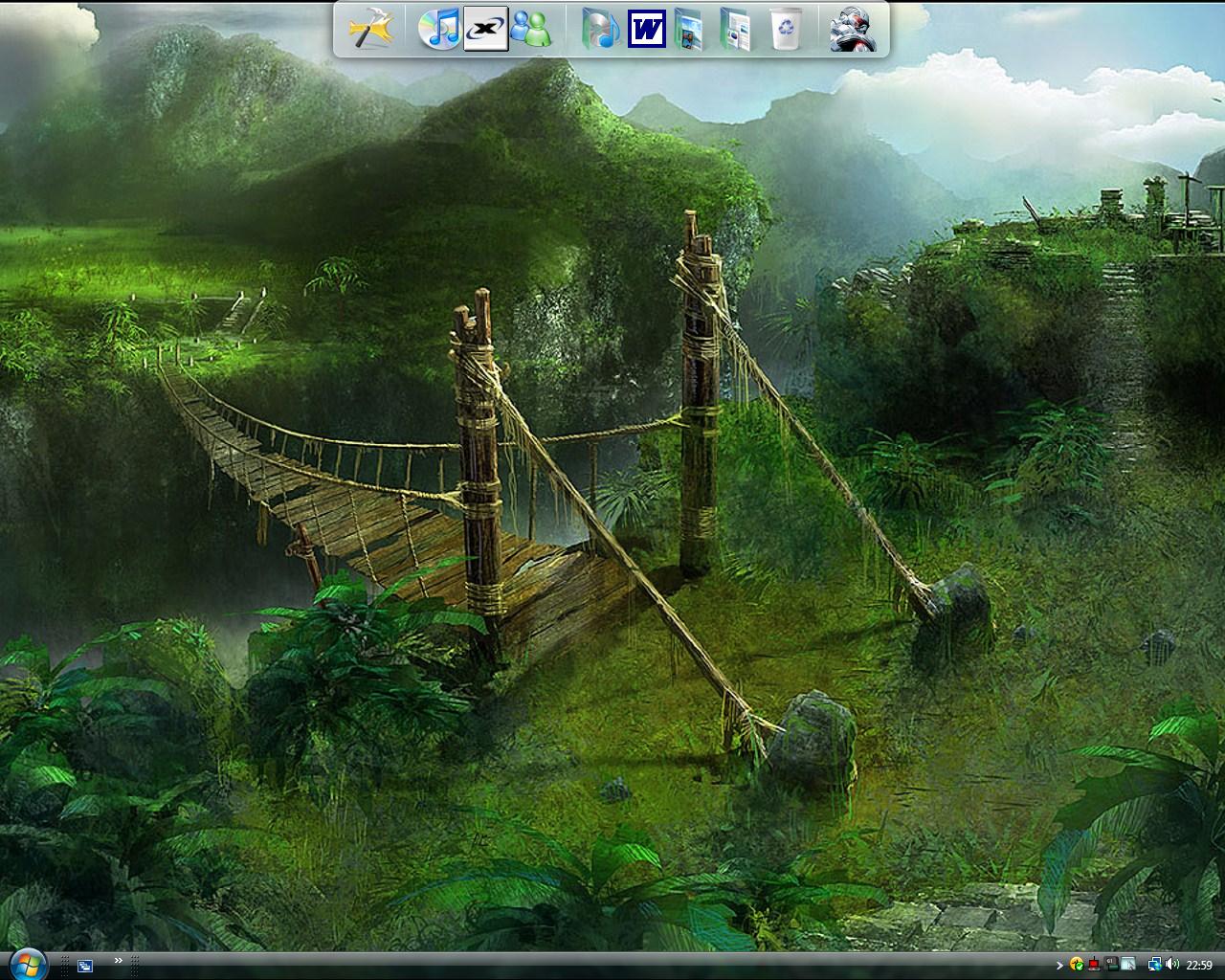Open Windows Live Messenger from the dock
1225x980 pixels.
click(x=531, y=29)
